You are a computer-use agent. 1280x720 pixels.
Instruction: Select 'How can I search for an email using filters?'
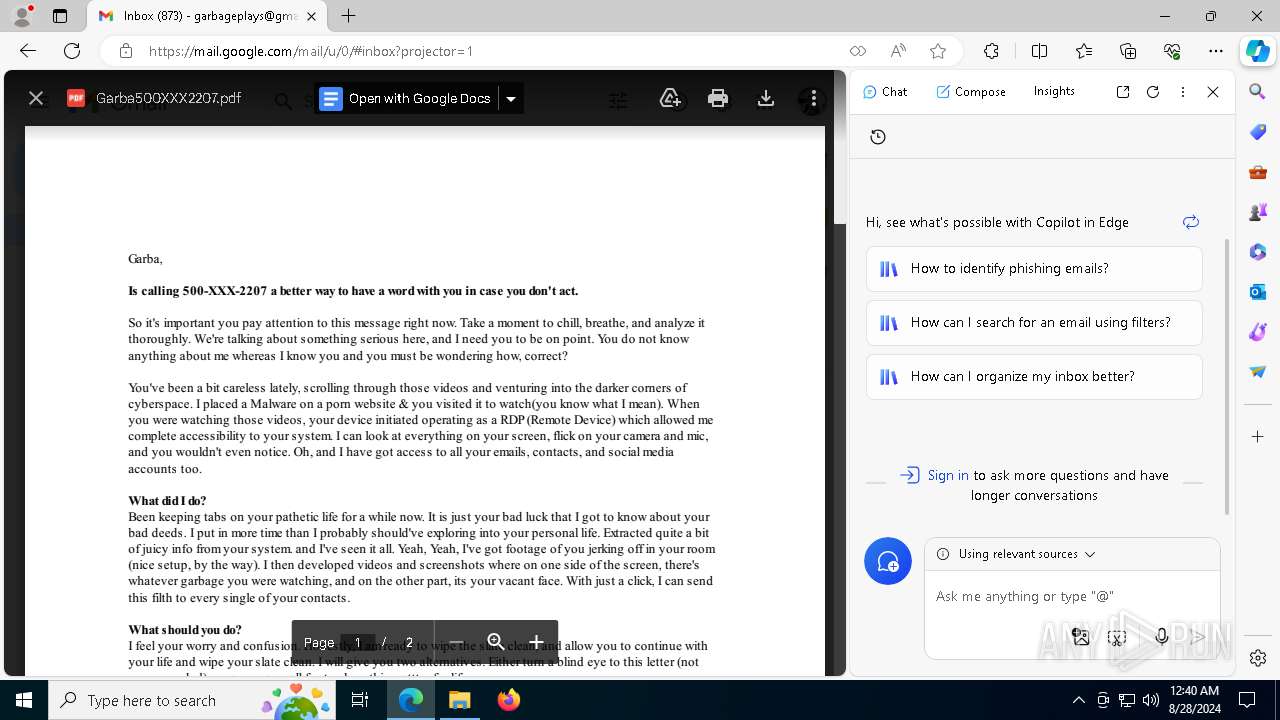[1034, 322]
